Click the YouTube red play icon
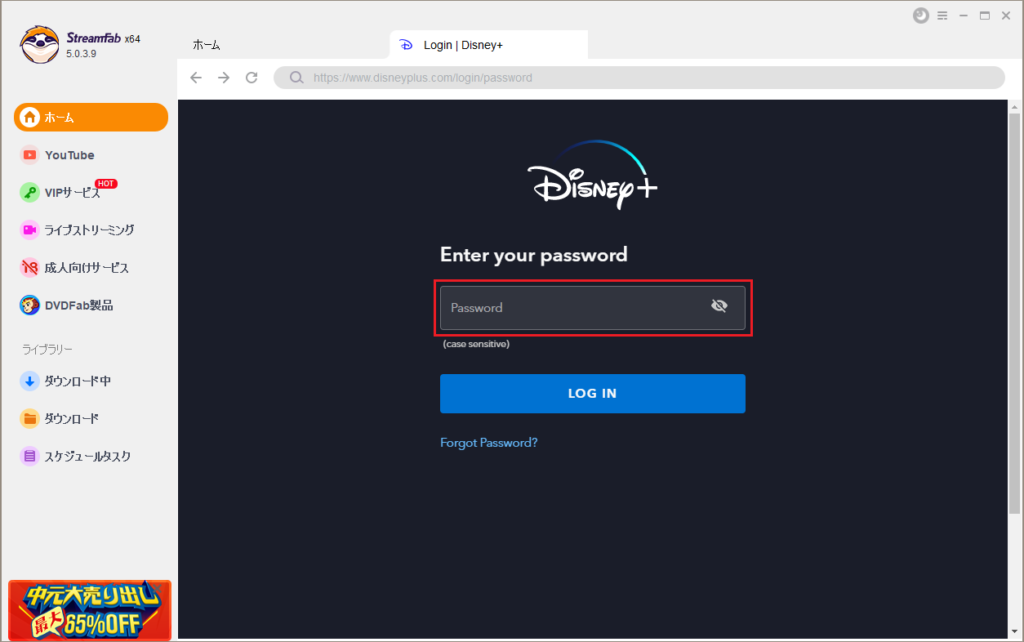1024x642 pixels. pos(29,155)
